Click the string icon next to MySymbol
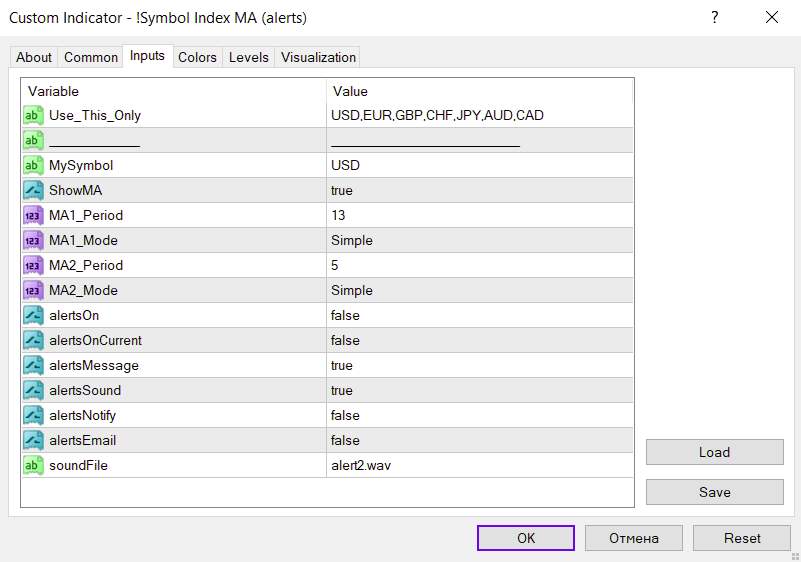 click(34, 165)
